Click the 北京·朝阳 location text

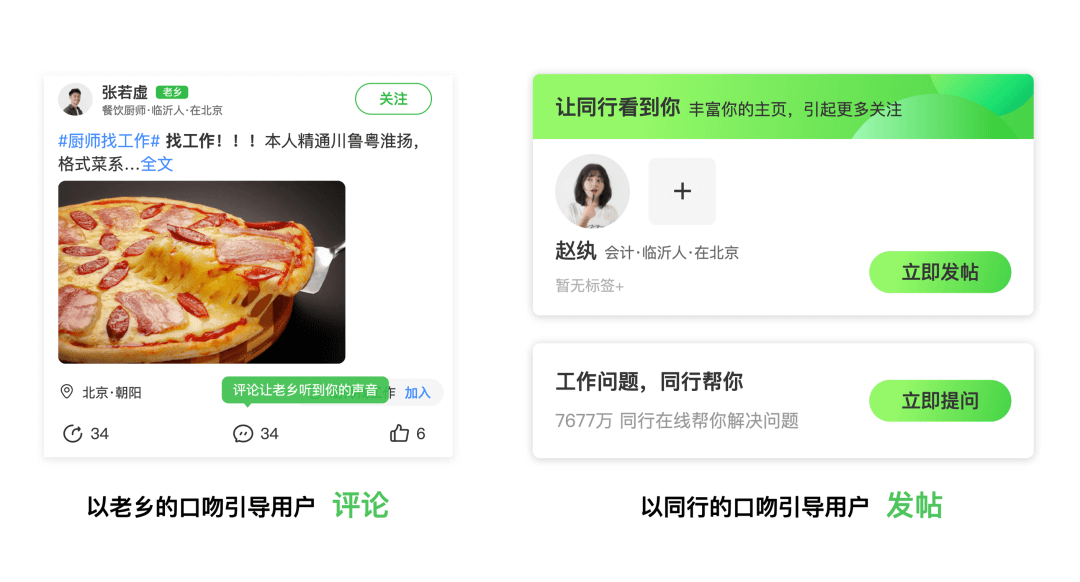click(x=112, y=393)
